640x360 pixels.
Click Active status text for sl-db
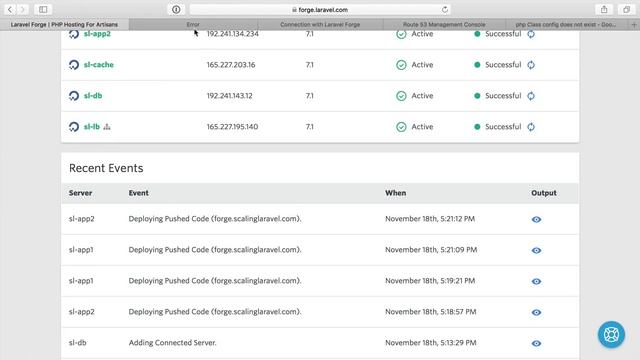(x=422, y=96)
